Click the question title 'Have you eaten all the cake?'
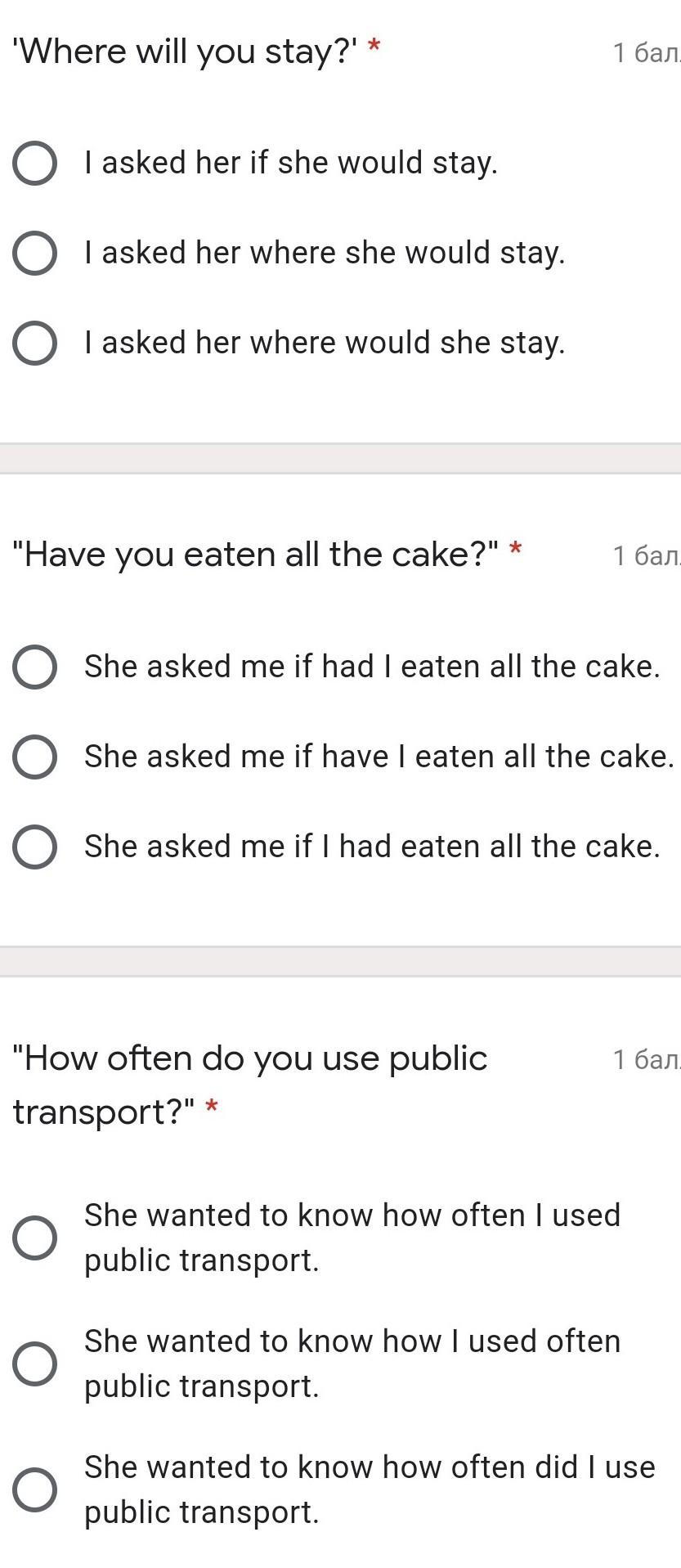This screenshot has width=681, height=1568. [255, 555]
